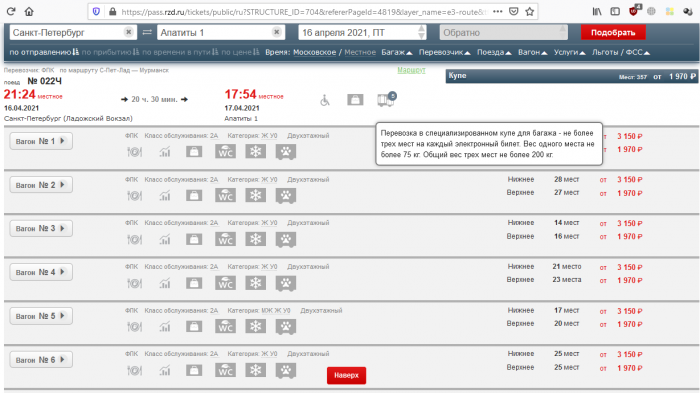This screenshot has width=700, height=393.
Task: Expand Вагон № 5 details
Action: click(41, 316)
